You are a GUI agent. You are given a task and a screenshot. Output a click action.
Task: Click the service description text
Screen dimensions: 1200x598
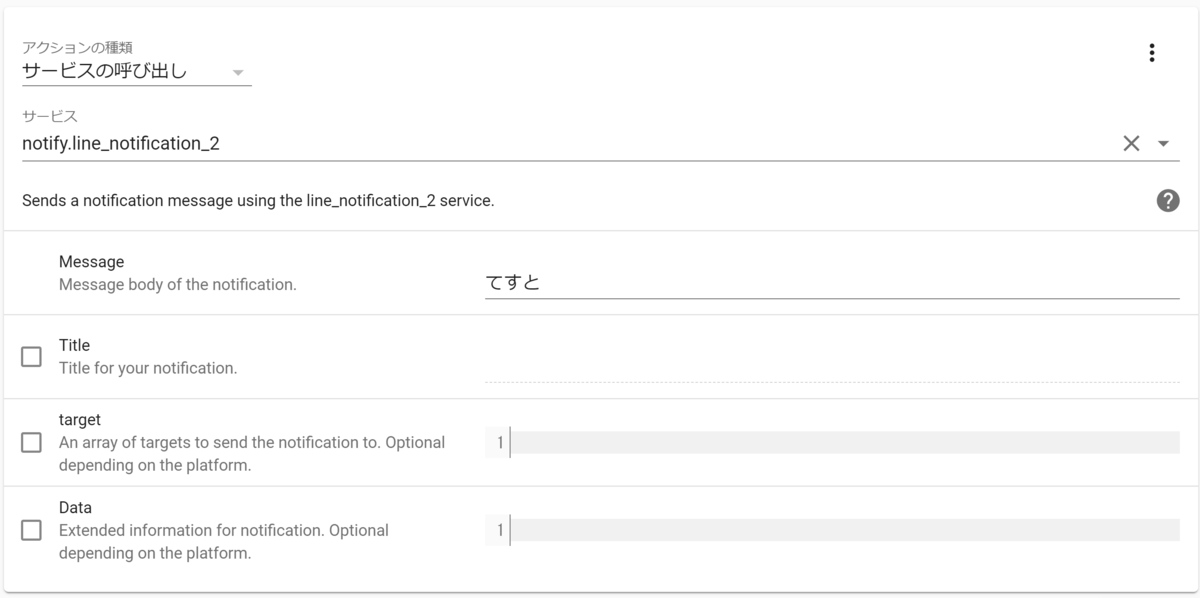click(258, 200)
